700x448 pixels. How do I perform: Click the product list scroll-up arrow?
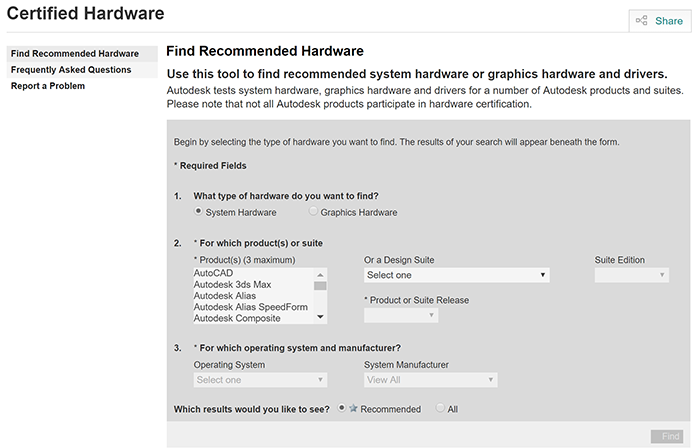point(320,274)
